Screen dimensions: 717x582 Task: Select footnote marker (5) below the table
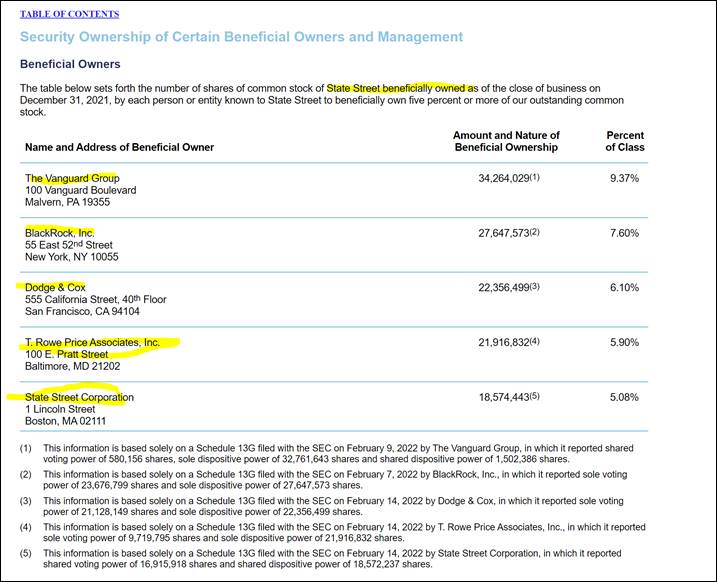click(26, 554)
